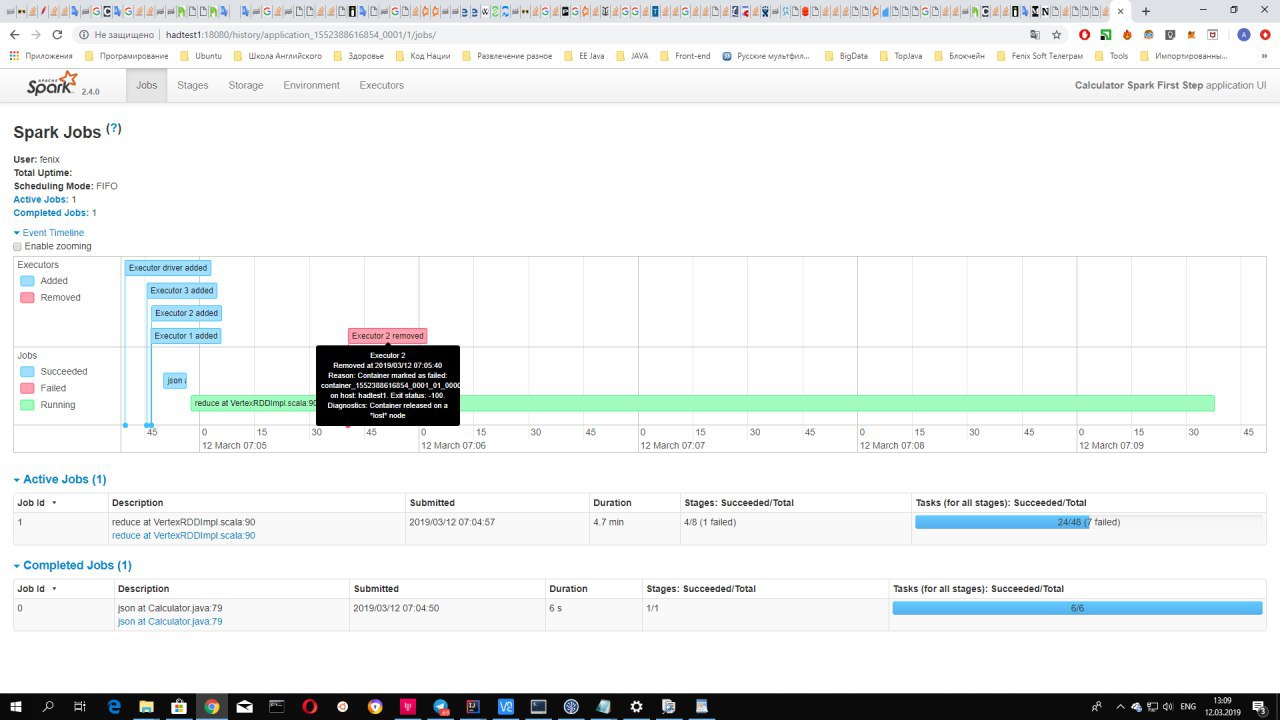Collapse the Event Timeline section
The image size is (1280, 720).
click(49, 232)
